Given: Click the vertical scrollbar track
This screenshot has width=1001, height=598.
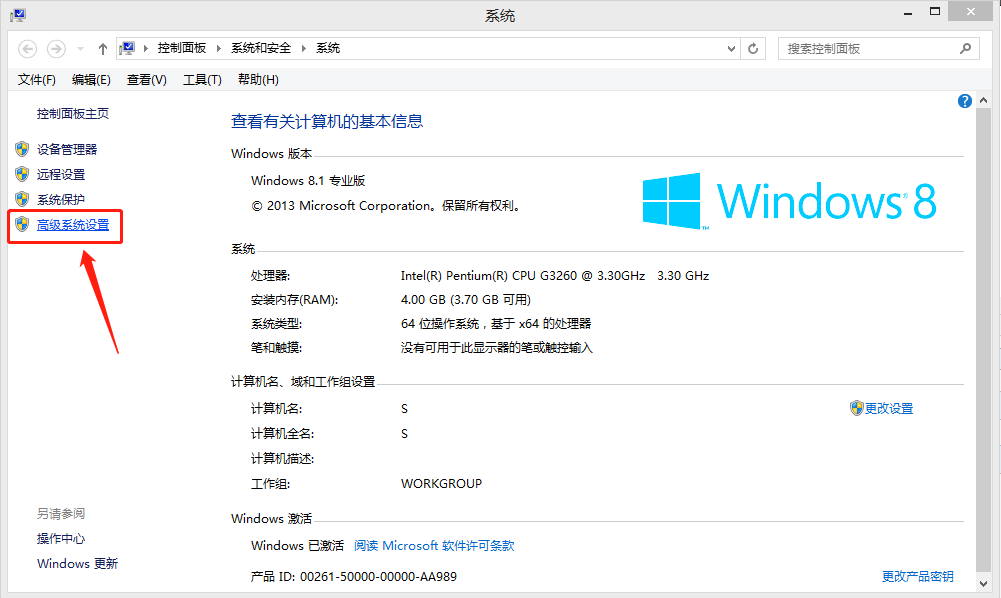Looking at the screenshot, I should [x=983, y=342].
